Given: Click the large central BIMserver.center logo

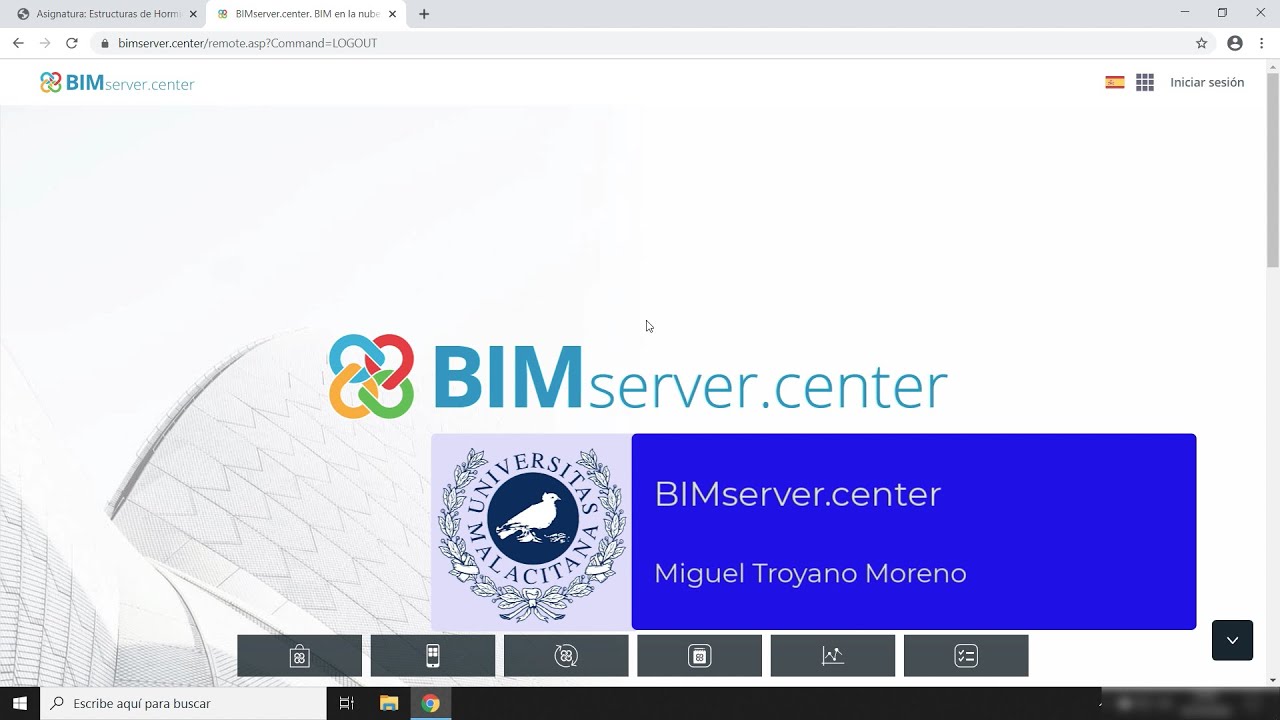Looking at the screenshot, I should (638, 378).
